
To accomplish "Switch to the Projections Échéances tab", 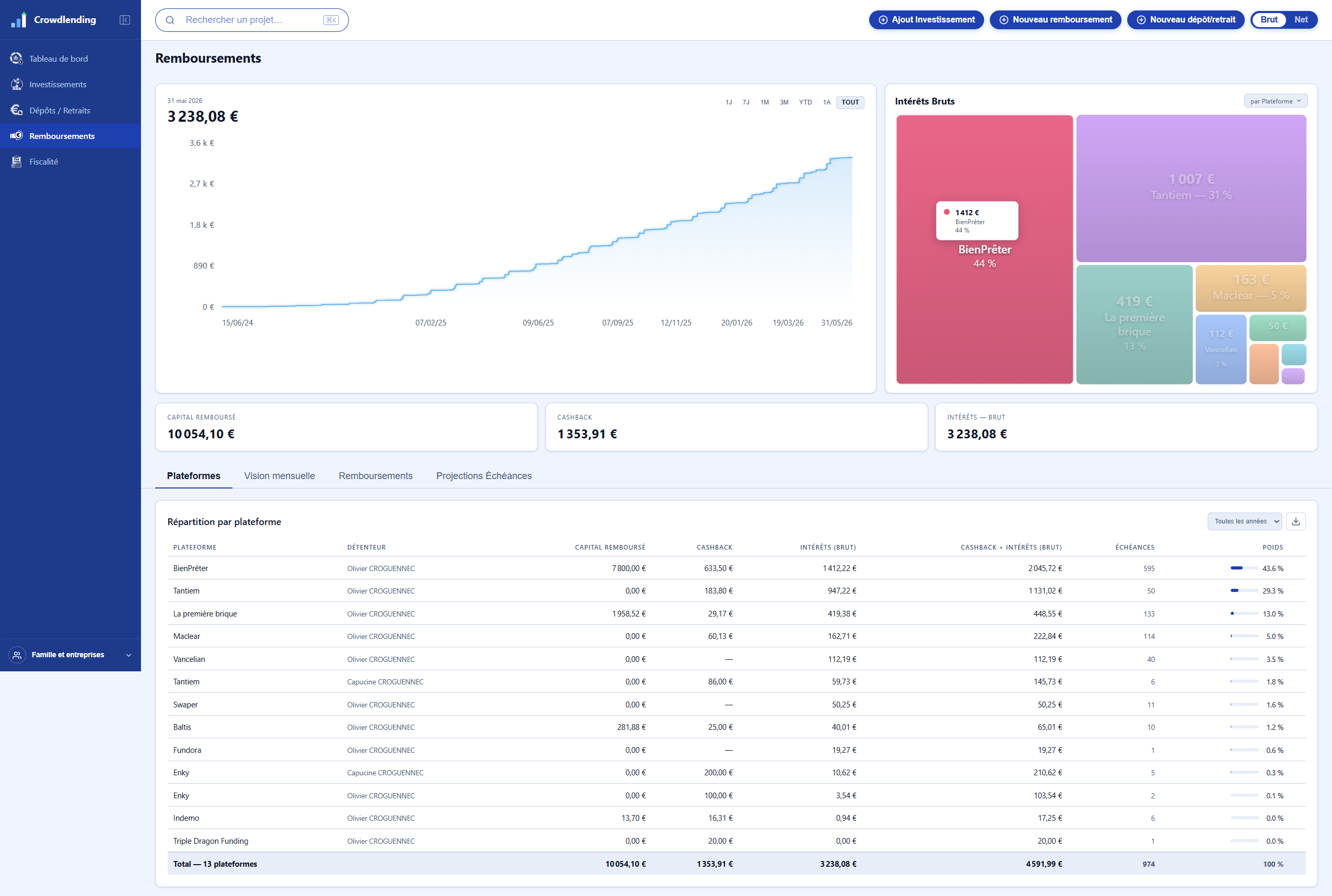I will pyautogui.click(x=484, y=476).
